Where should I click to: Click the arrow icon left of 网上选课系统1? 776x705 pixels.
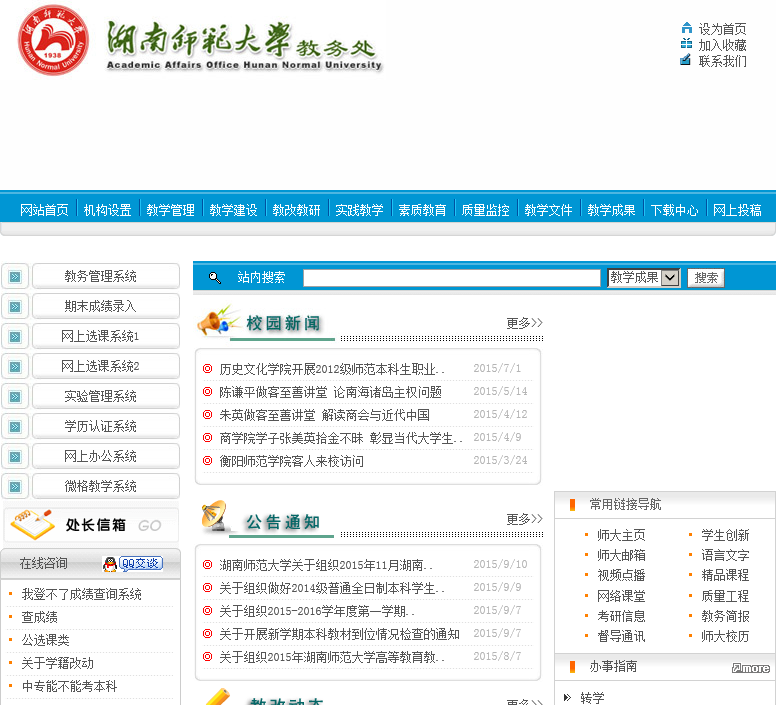point(15,337)
